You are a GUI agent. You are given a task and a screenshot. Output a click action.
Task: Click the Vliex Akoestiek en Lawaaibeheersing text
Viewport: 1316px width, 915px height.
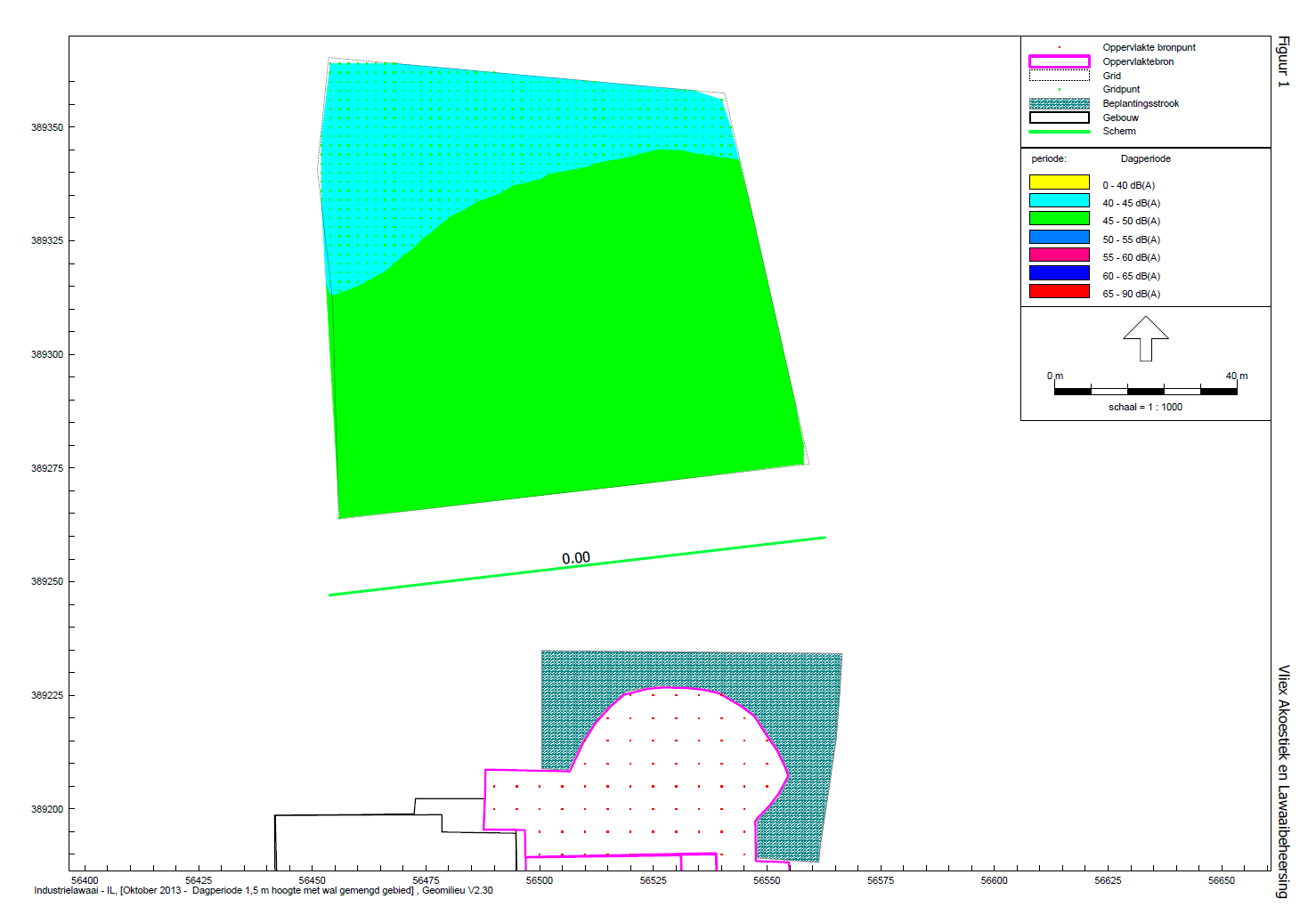1283,781
